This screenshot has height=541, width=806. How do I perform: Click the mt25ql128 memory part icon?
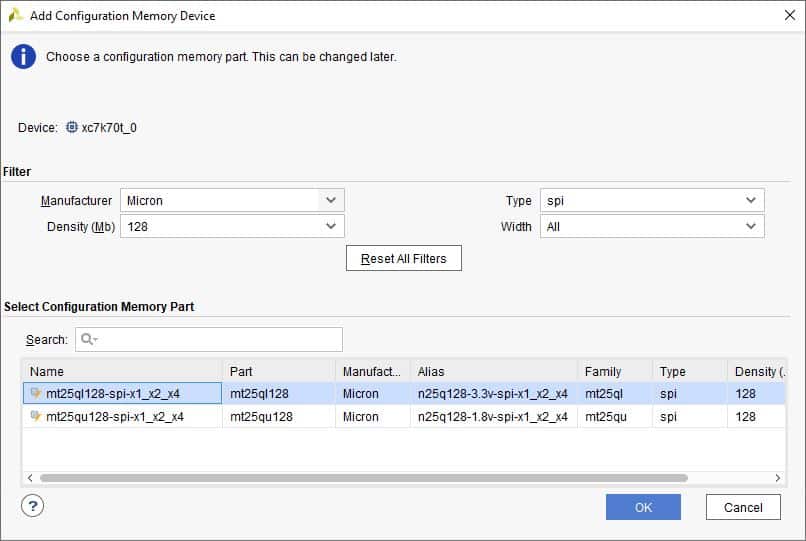tap(36, 393)
